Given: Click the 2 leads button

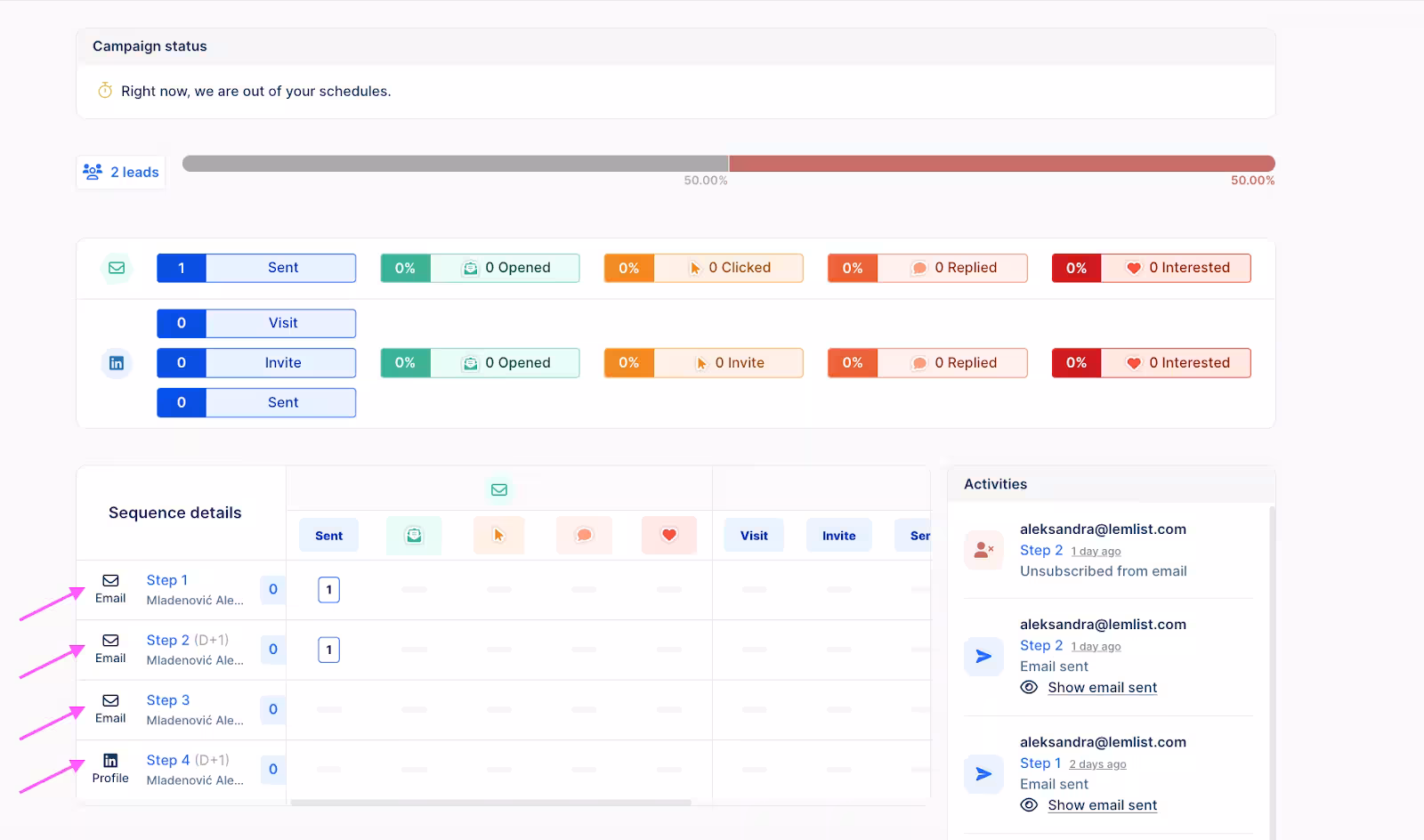Looking at the screenshot, I should click(x=121, y=172).
